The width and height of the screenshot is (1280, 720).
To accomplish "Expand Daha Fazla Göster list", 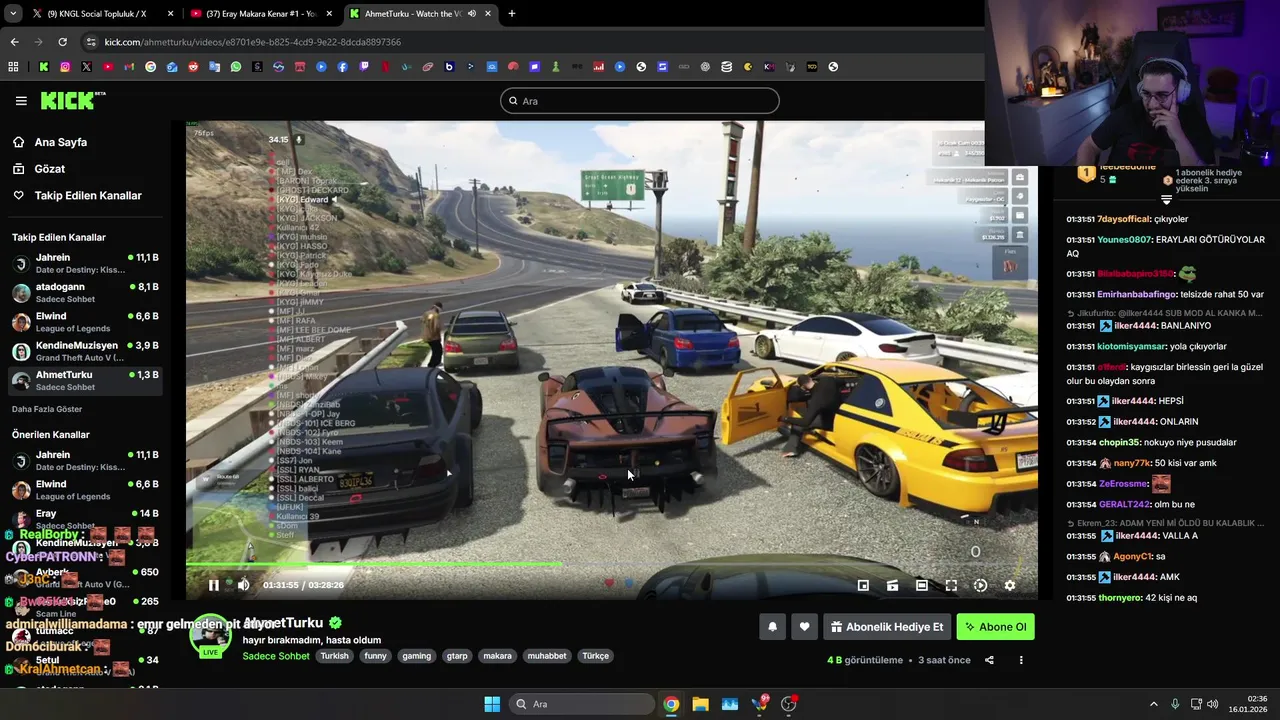I will [x=47, y=409].
